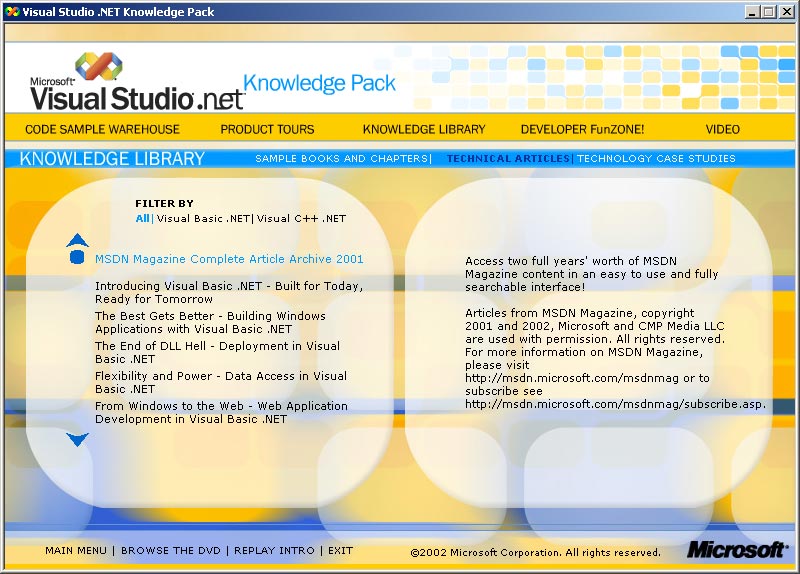Click the ©2002 Microsoft Corporation copyright text
Image resolution: width=800 pixels, height=574 pixels.
535,553
